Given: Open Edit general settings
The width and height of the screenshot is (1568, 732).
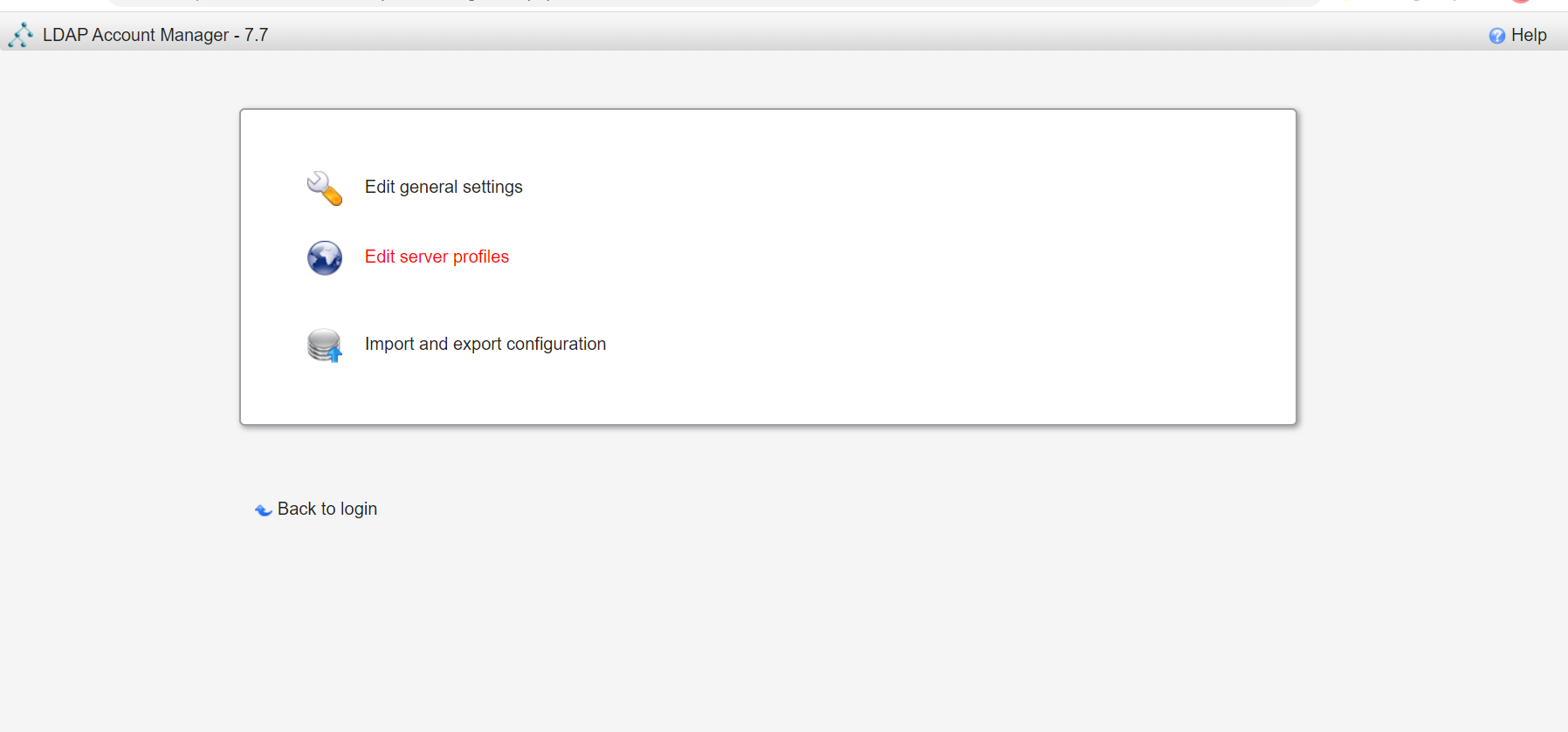Looking at the screenshot, I should (444, 187).
